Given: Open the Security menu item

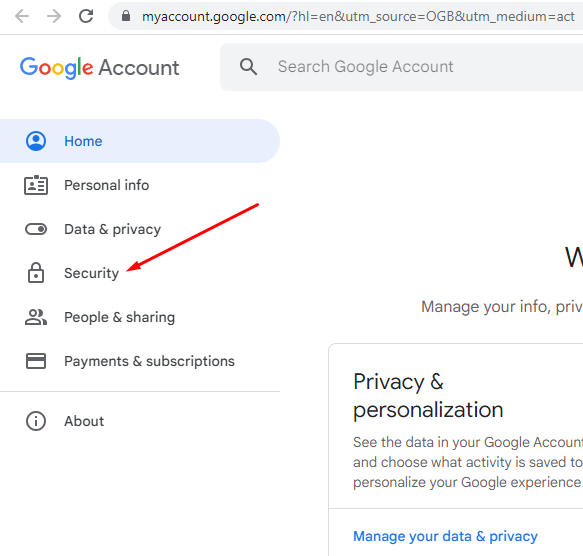Looking at the screenshot, I should pos(91,273).
